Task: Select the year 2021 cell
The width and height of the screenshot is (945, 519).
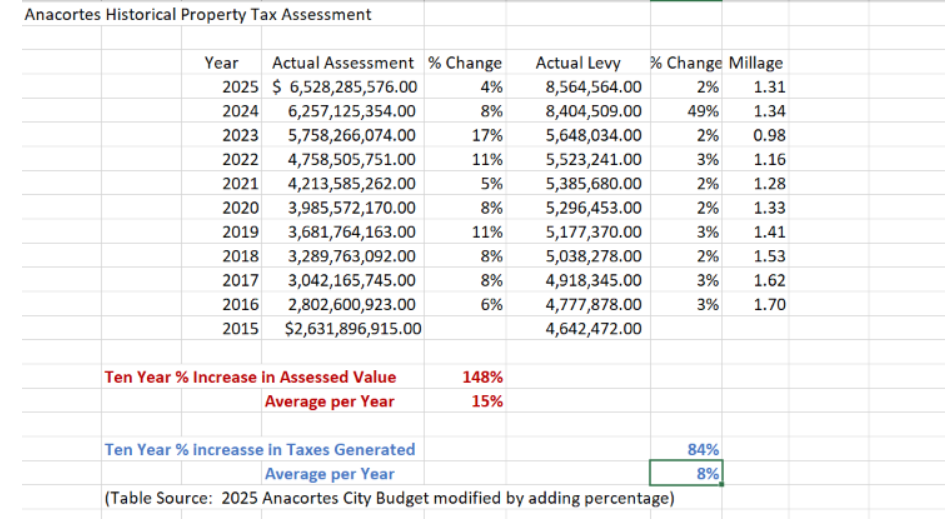Action: 240,183
